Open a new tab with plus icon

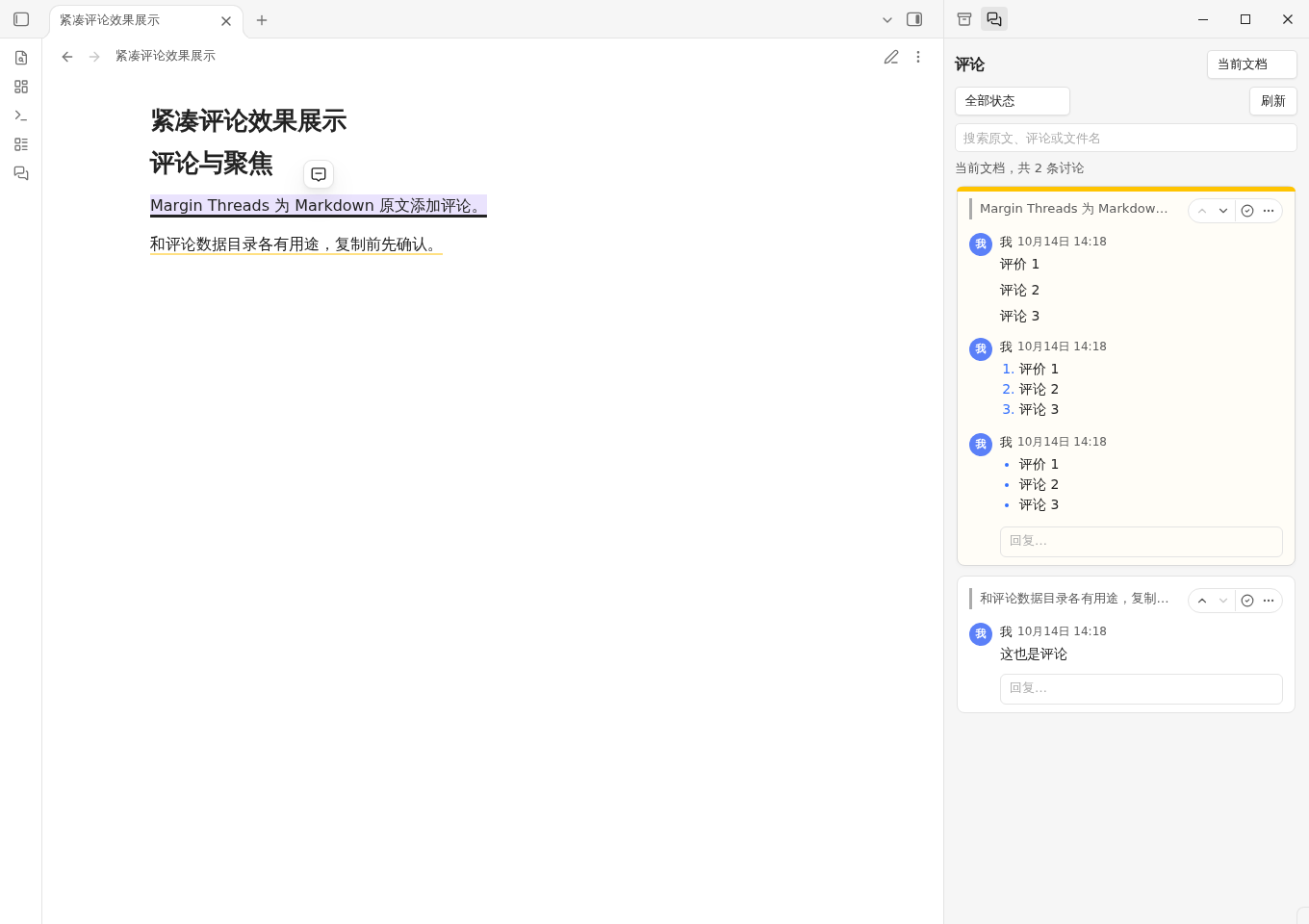click(262, 20)
